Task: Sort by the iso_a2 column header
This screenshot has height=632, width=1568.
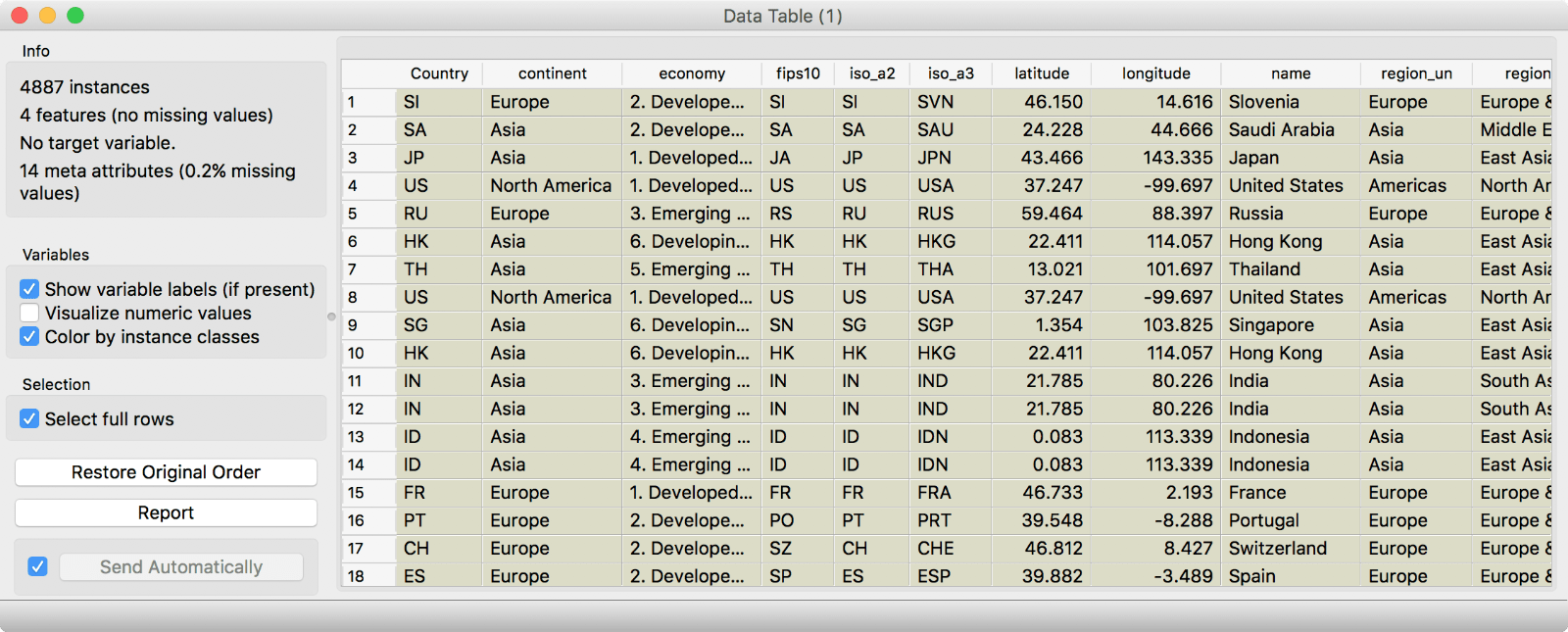Action: click(872, 73)
